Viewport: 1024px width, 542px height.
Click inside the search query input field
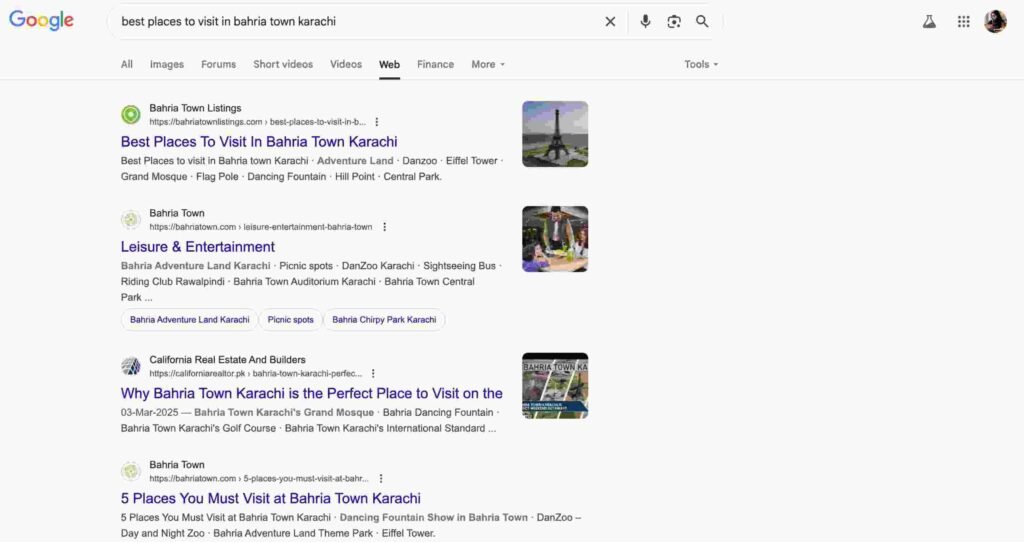pyautogui.click(x=356, y=22)
